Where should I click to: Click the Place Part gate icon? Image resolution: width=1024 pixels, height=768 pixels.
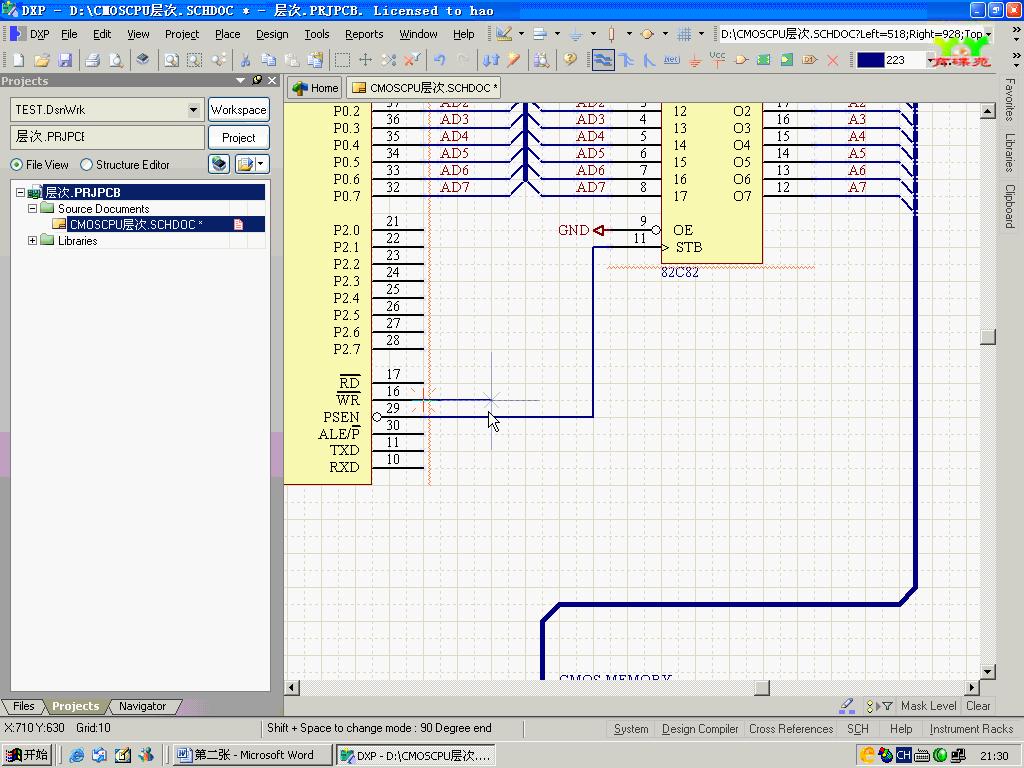pos(741,60)
